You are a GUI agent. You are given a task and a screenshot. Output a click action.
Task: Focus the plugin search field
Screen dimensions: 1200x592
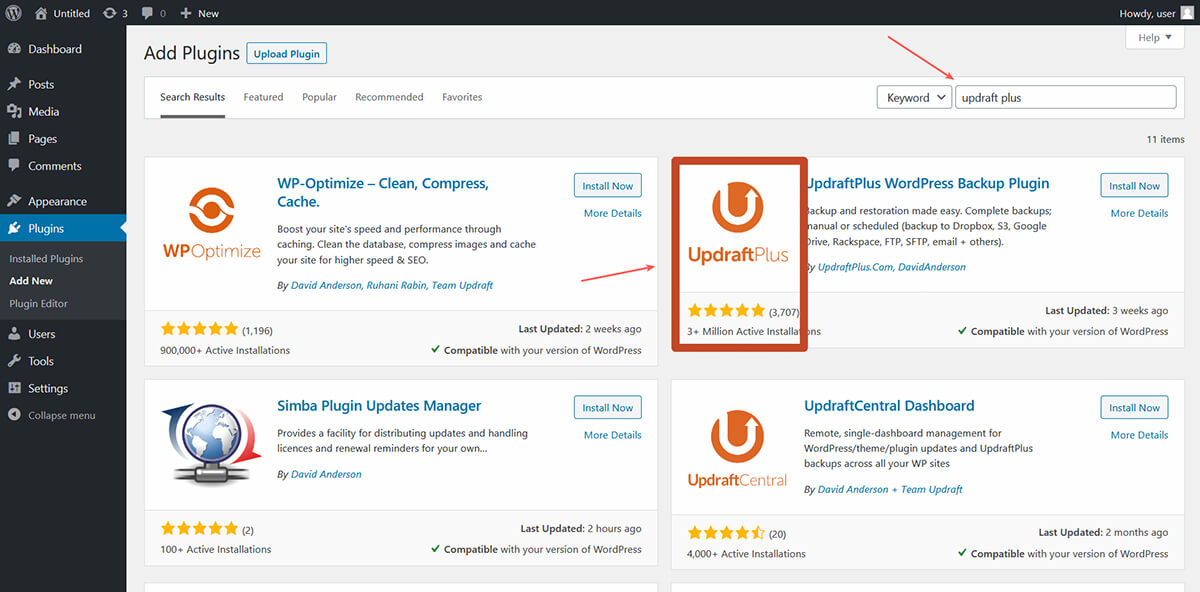tap(1066, 97)
